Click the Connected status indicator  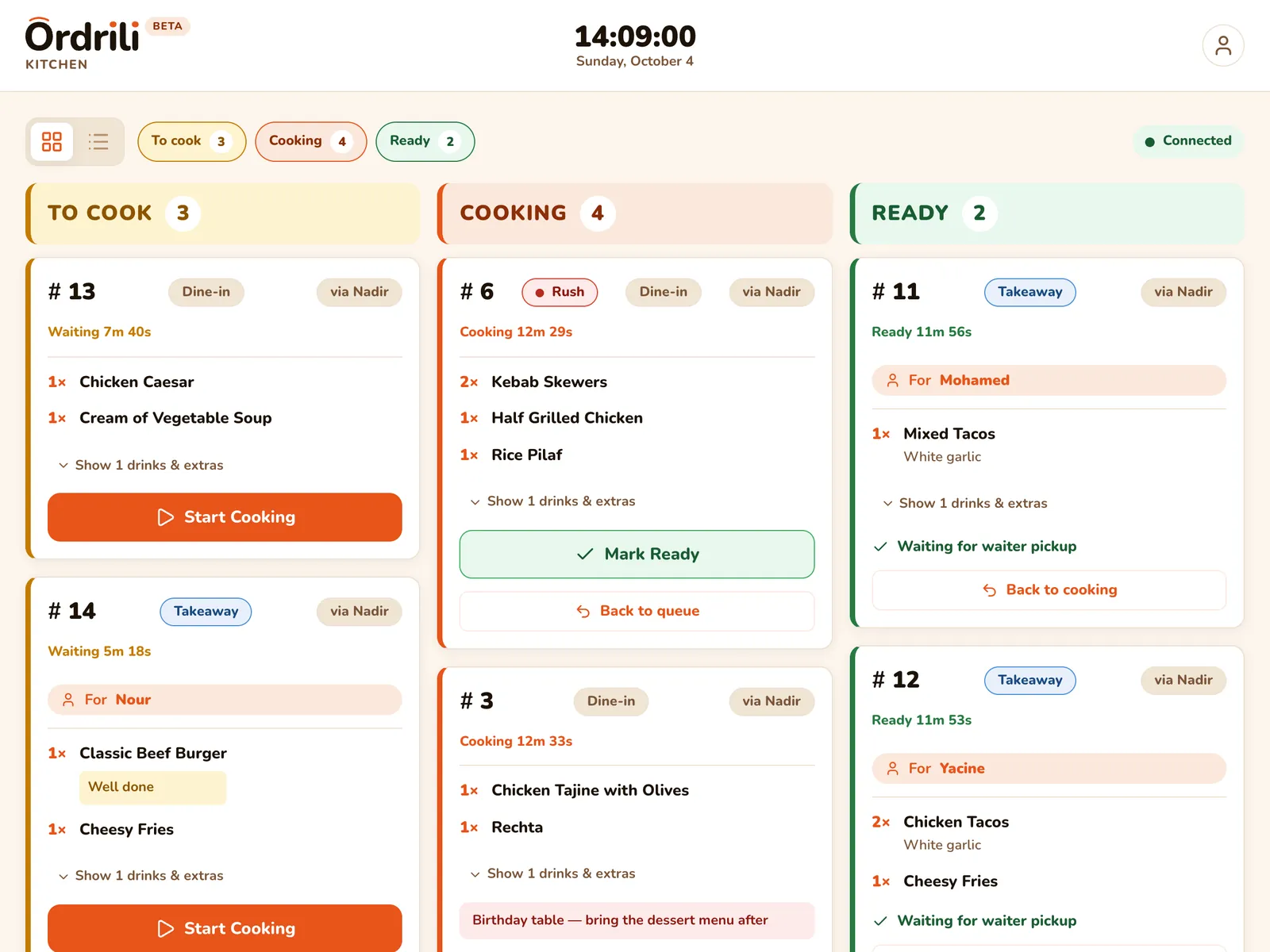(x=1187, y=141)
